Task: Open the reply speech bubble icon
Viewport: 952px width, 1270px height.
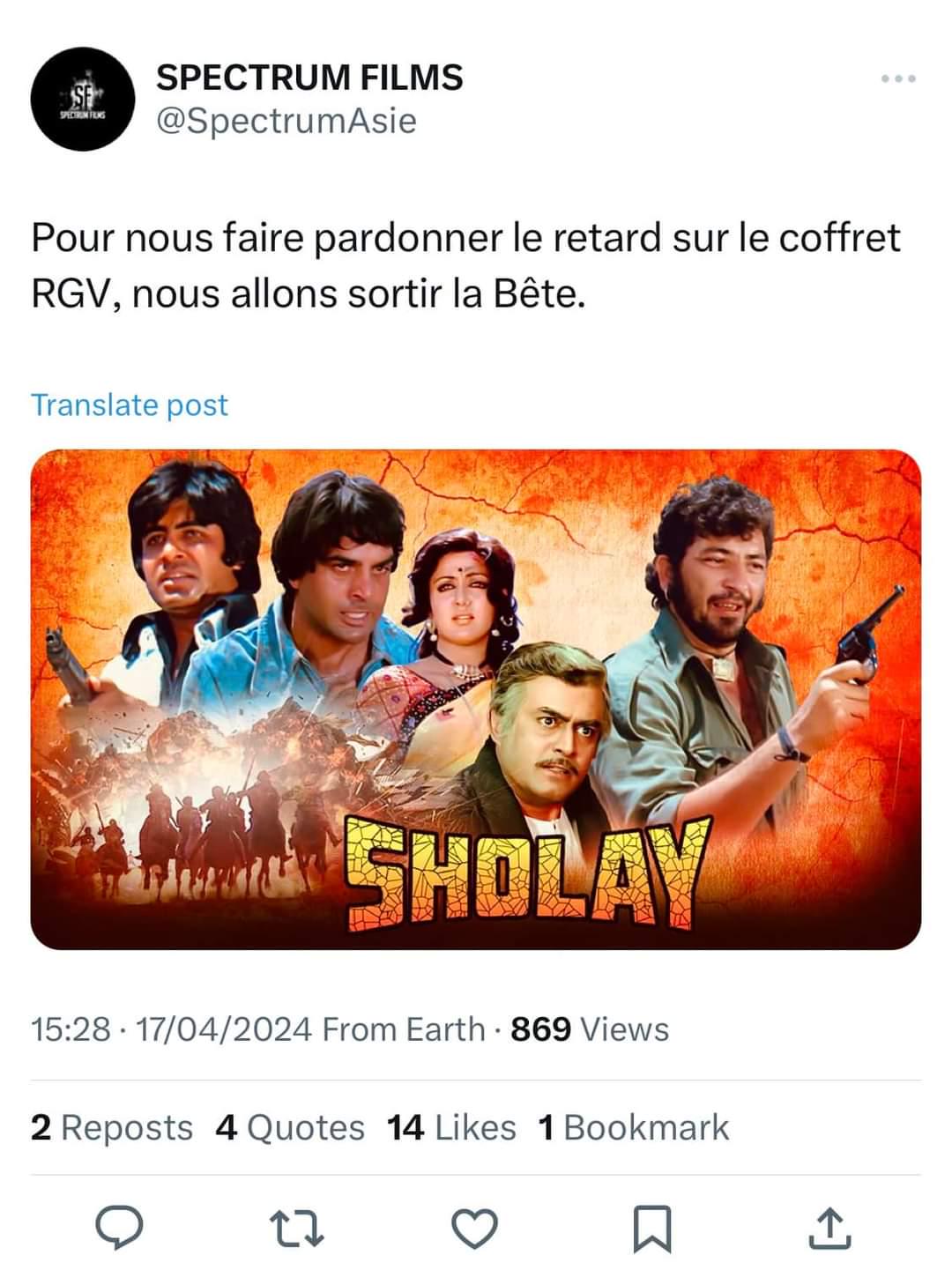Action: coord(119,1228)
